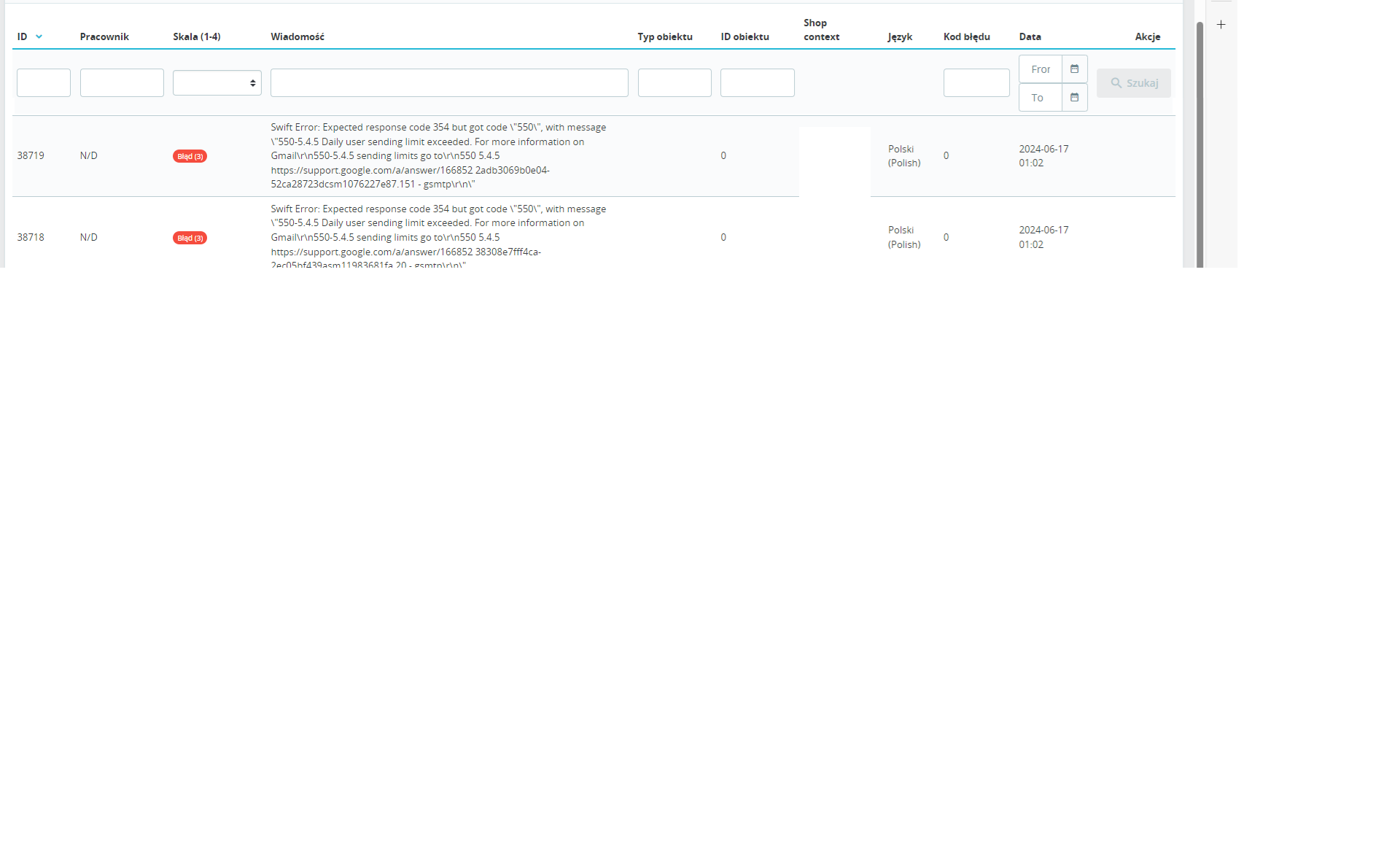Image resolution: width=1400 pixels, height=841 pixels.
Task: Click the Błąd (3) badge in row 38718
Action: pos(190,238)
